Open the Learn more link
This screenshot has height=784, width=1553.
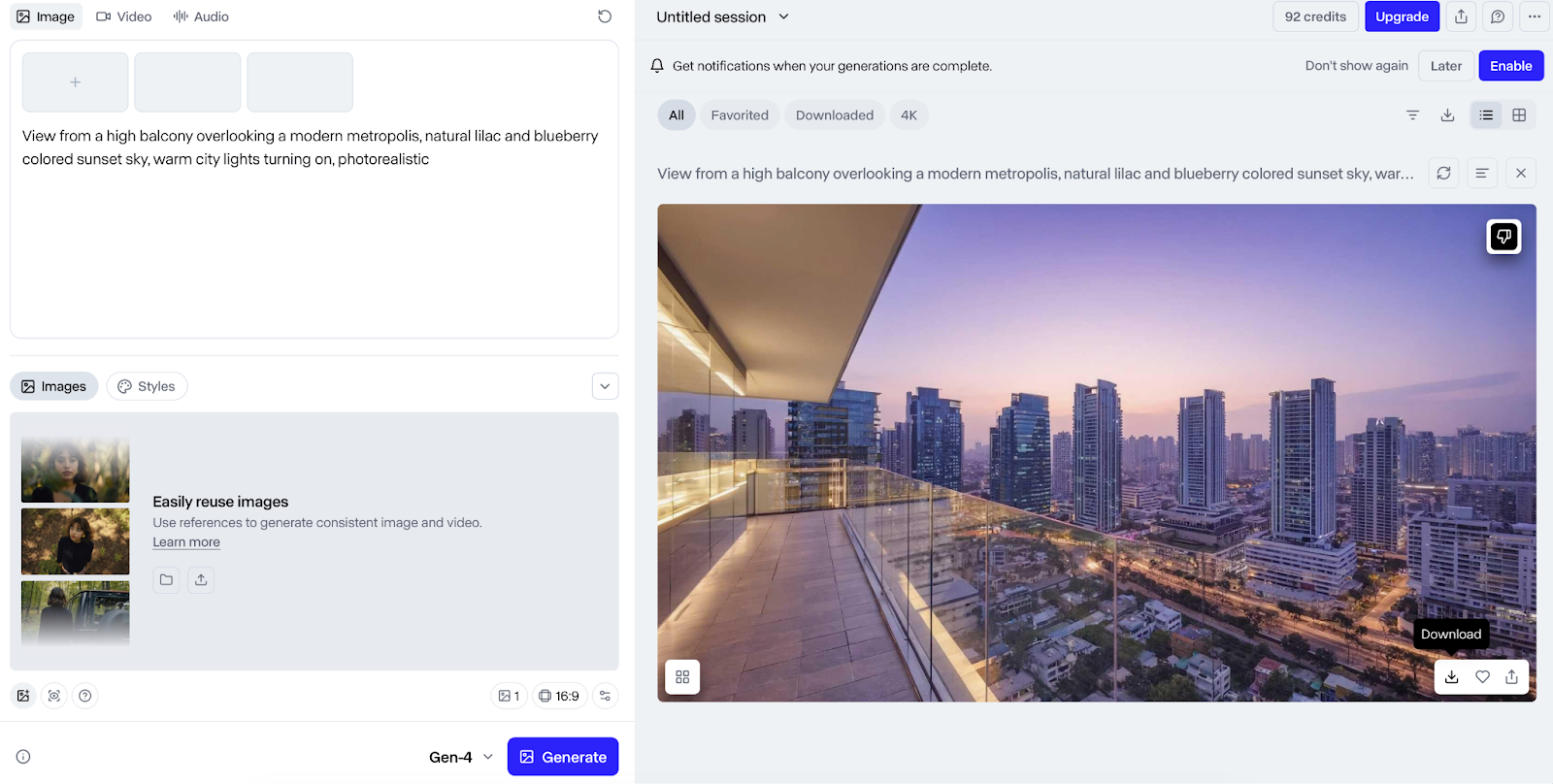186,542
